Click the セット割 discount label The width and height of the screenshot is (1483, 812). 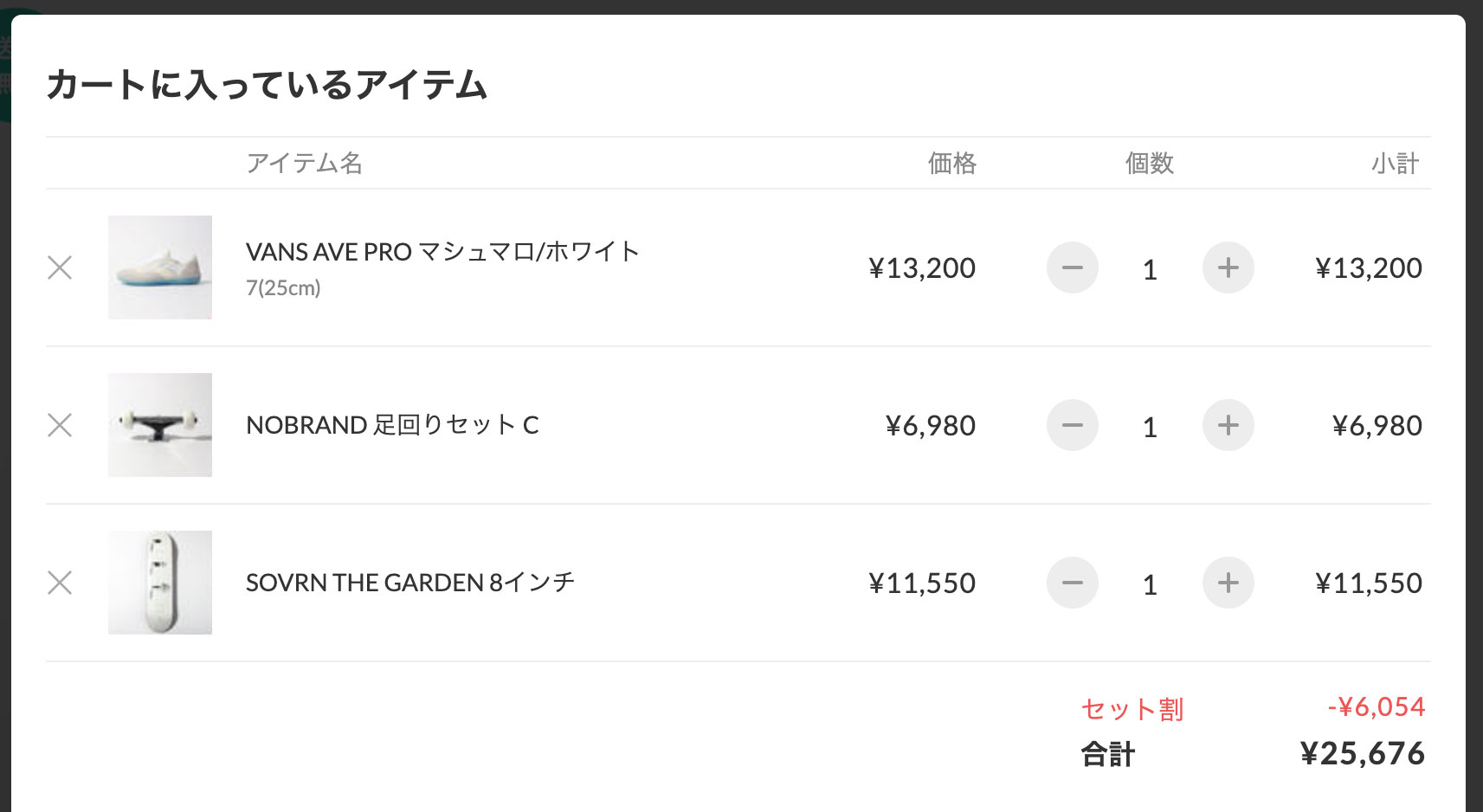click(1132, 709)
